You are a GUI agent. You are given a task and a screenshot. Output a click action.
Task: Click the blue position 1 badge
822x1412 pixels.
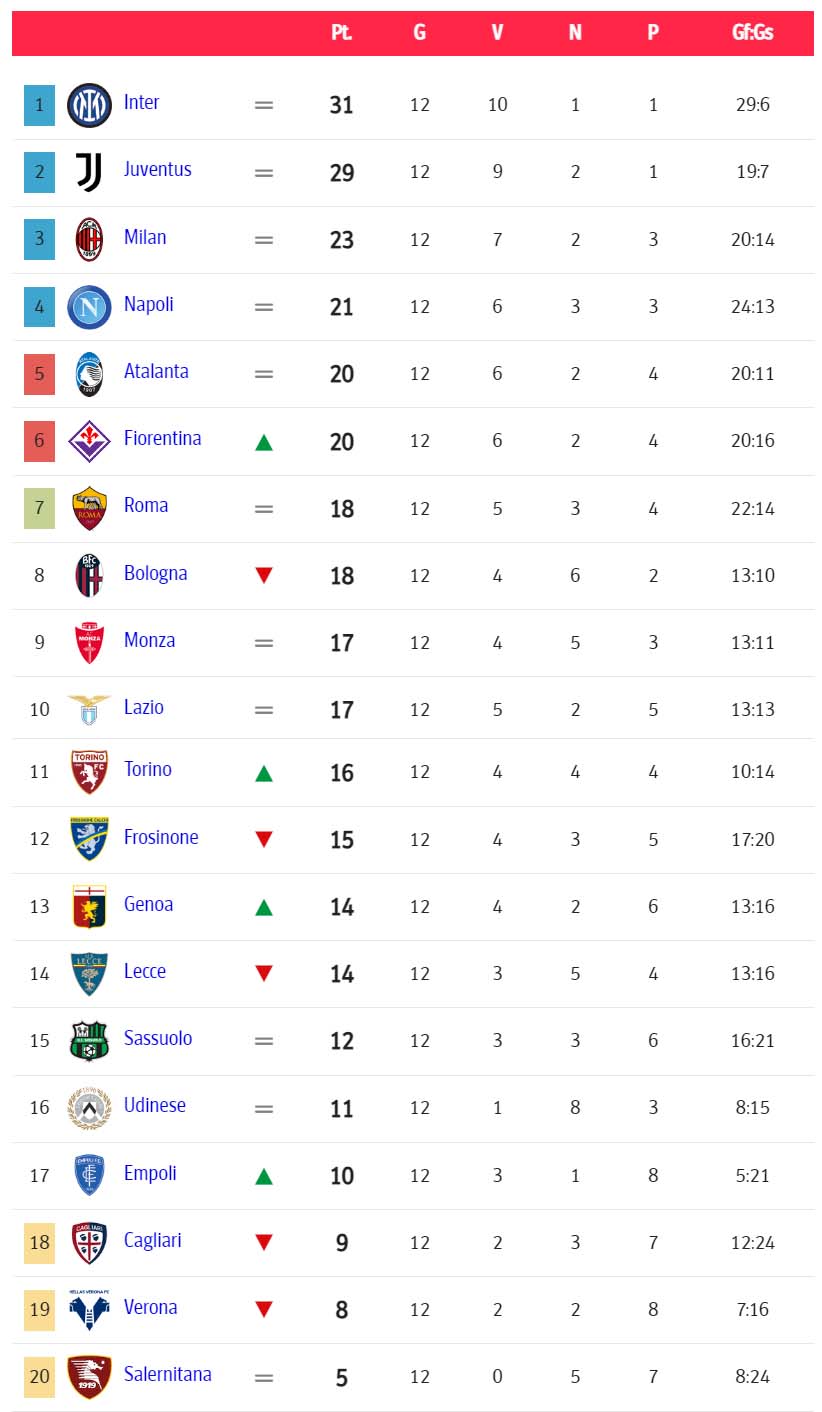coord(39,105)
